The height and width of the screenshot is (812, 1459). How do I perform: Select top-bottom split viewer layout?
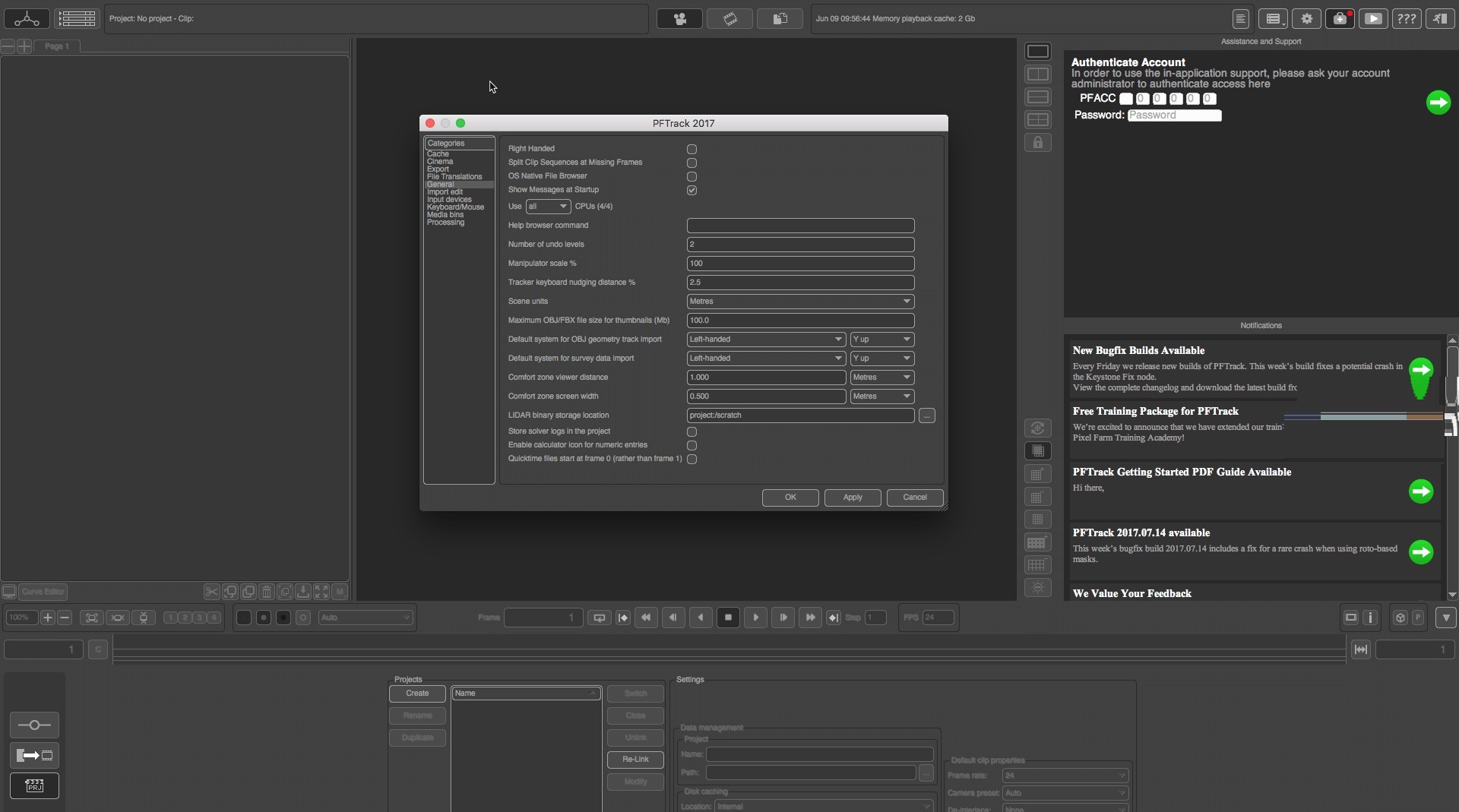(x=1037, y=96)
